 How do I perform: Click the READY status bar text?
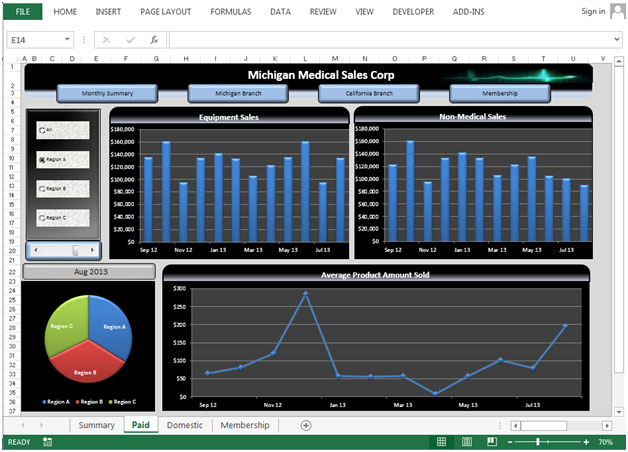point(19,442)
